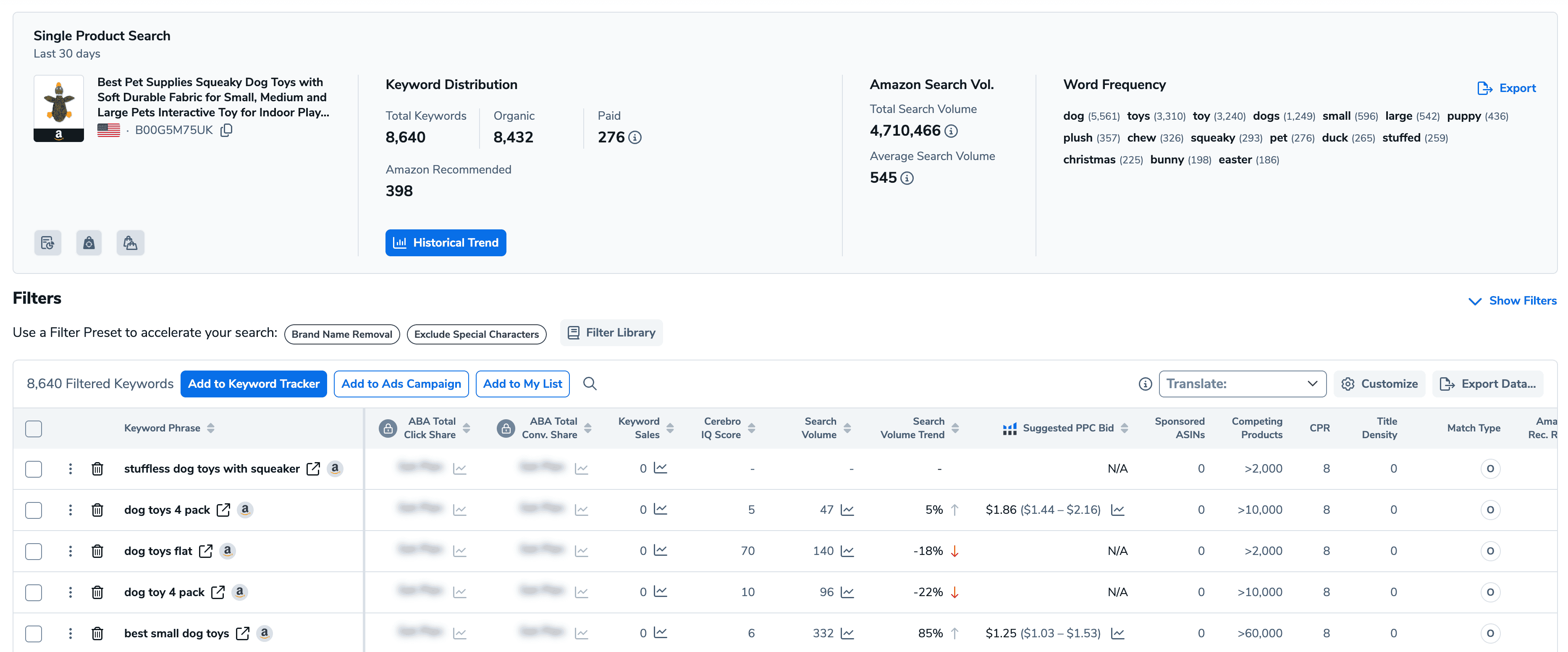1568x652 pixels.
Task: Click the CPR column header
Action: [1319, 428]
